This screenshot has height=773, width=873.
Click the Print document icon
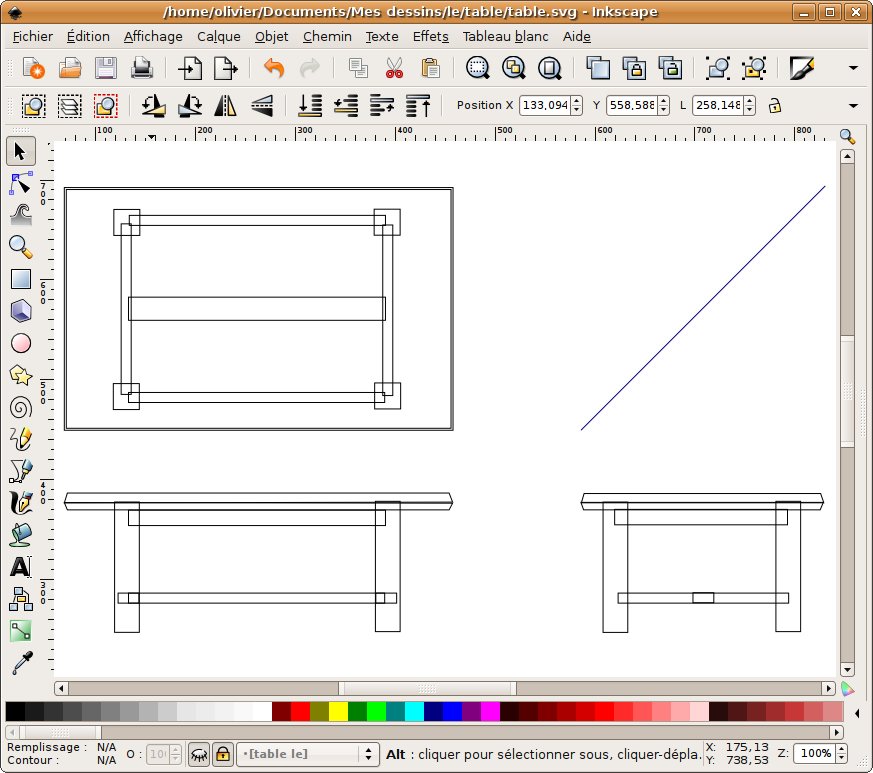[142, 69]
